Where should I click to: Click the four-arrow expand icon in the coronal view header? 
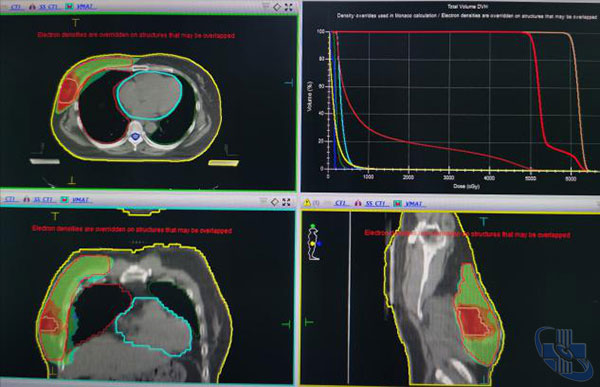pyautogui.click(x=286, y=202)
